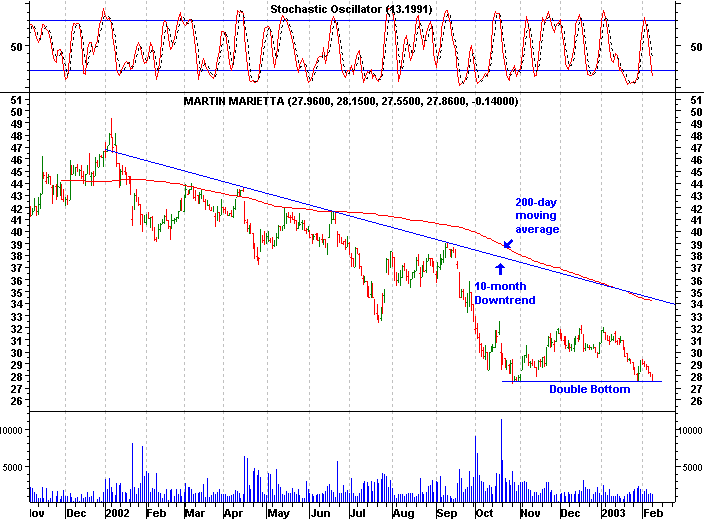Click the Aug month label

coord(403,513)
